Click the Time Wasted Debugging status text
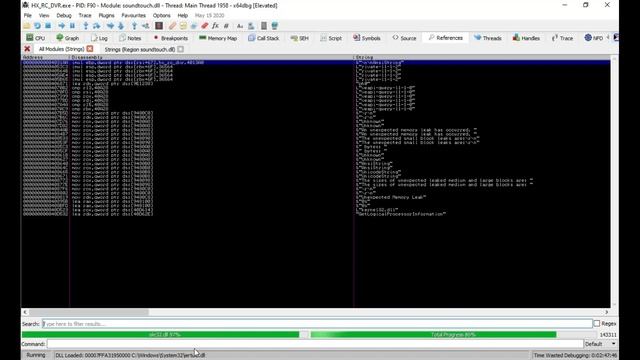 [576, 356]
